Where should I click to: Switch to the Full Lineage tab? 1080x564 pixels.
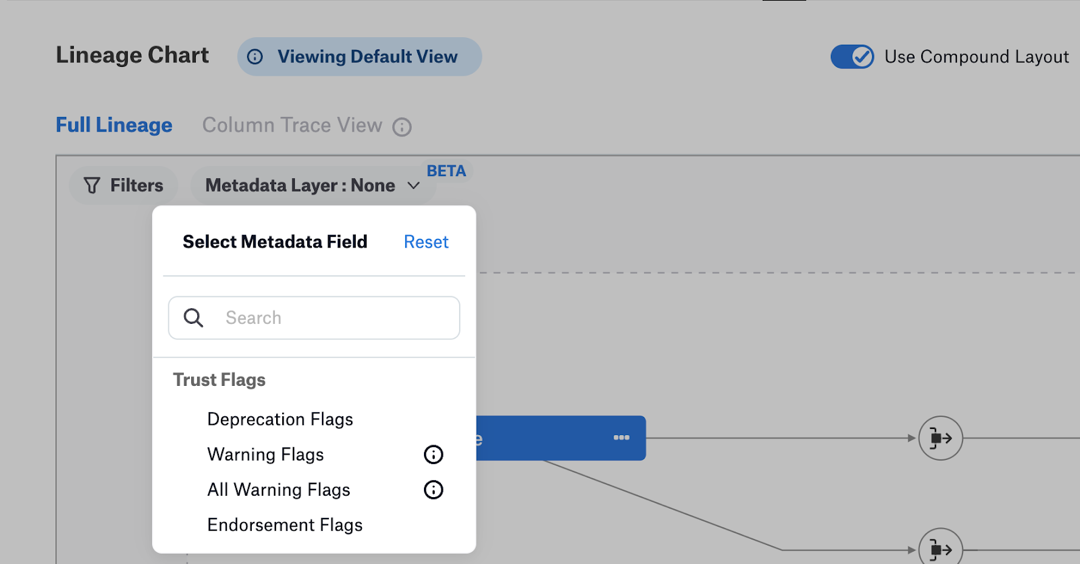(x=114, y=125)
